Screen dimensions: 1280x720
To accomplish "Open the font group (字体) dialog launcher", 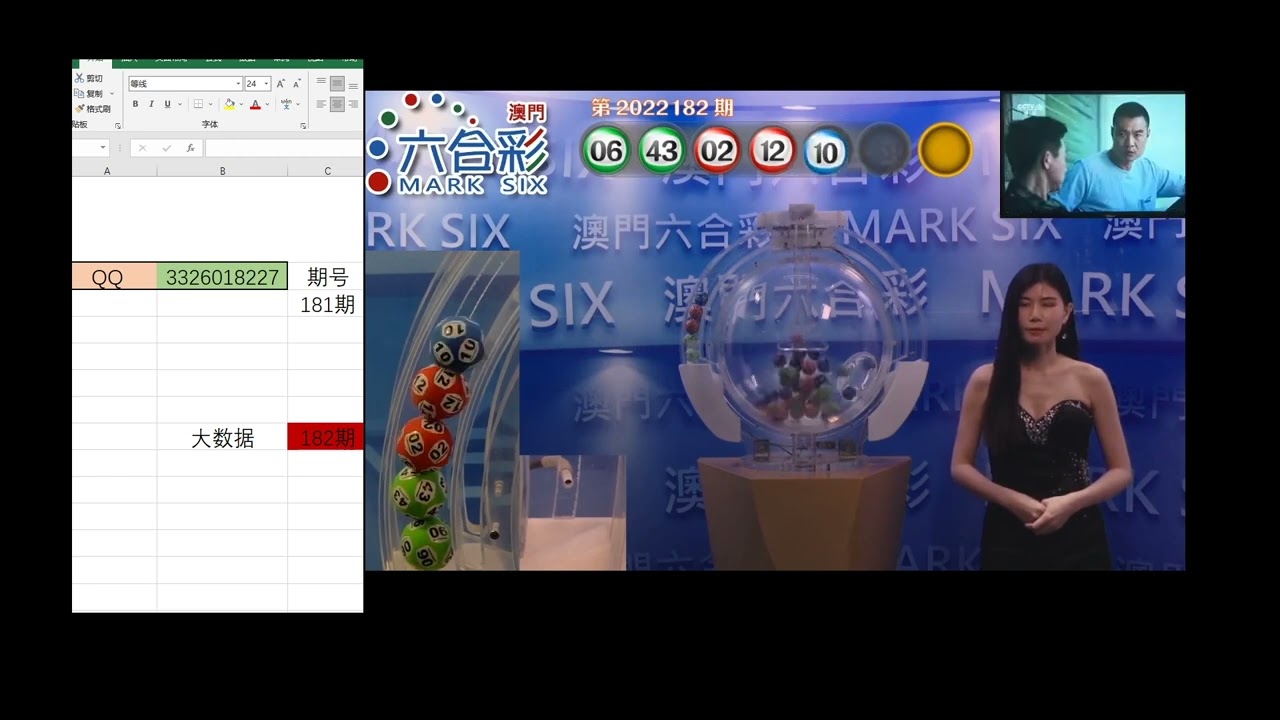I will click(303, 126).
